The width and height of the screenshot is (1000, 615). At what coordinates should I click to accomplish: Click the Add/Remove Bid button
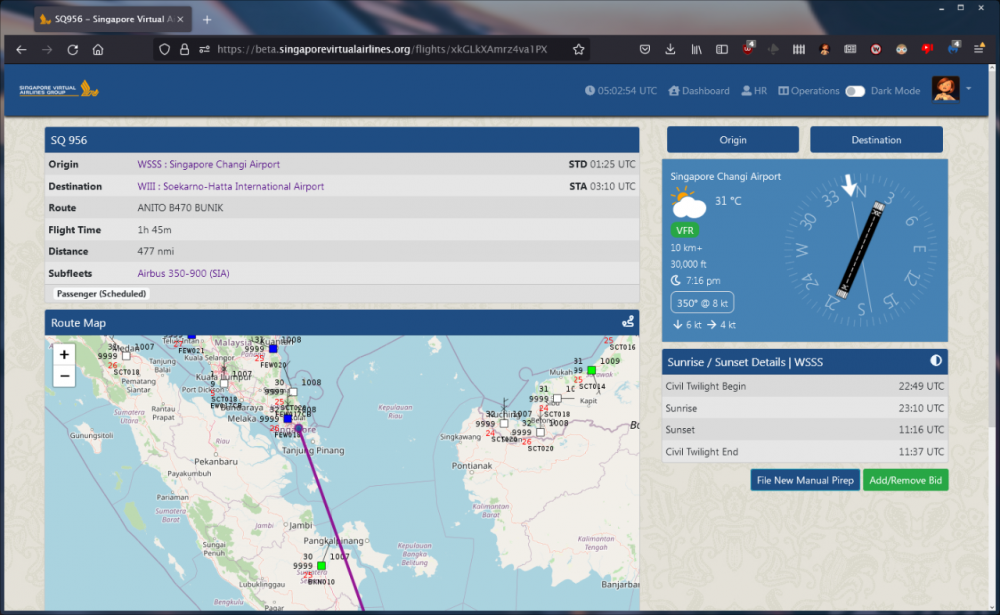[x=905, y=481]
